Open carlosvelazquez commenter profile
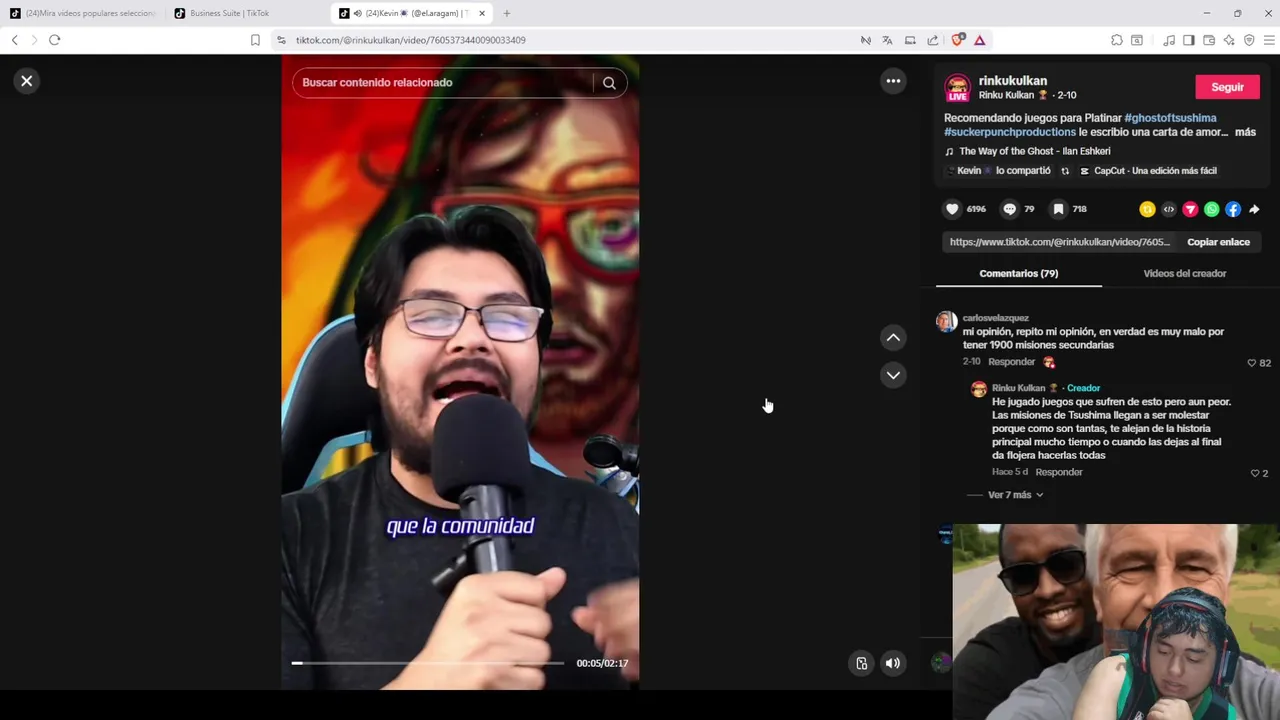This screenshot has height=720, width=1280. coord(995,318)
